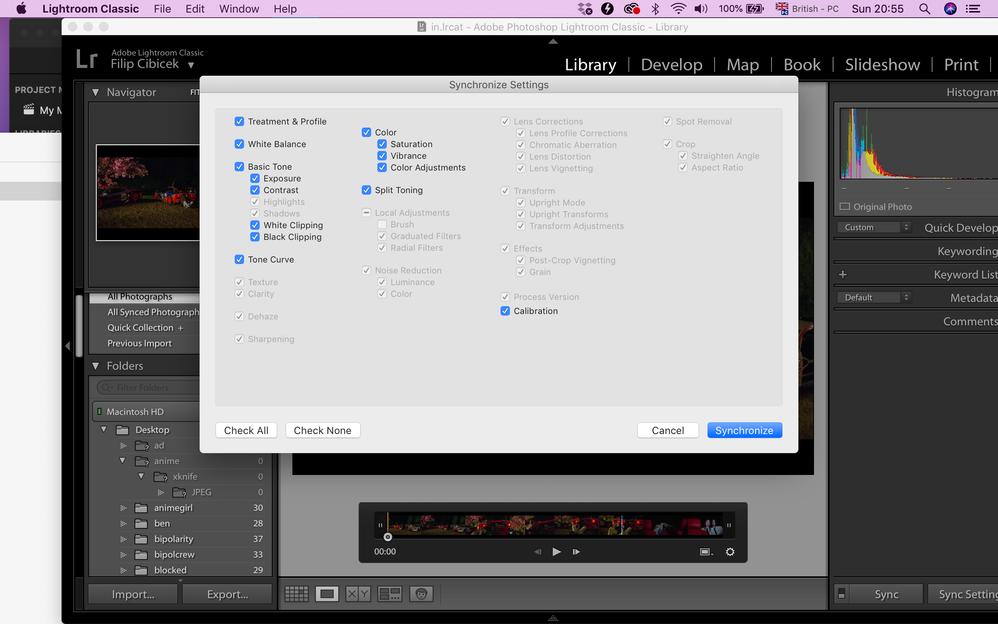Viewport: 998px width, 624px height.
Task: Toggle the Vibrance checkbox
Action: pyautogui.click(x=382, y=156)
